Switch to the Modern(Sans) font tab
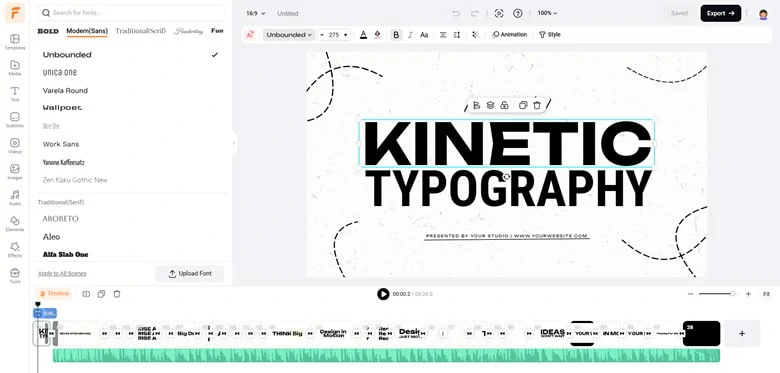Viewport: 780px width, 373px height. (87, 31)
